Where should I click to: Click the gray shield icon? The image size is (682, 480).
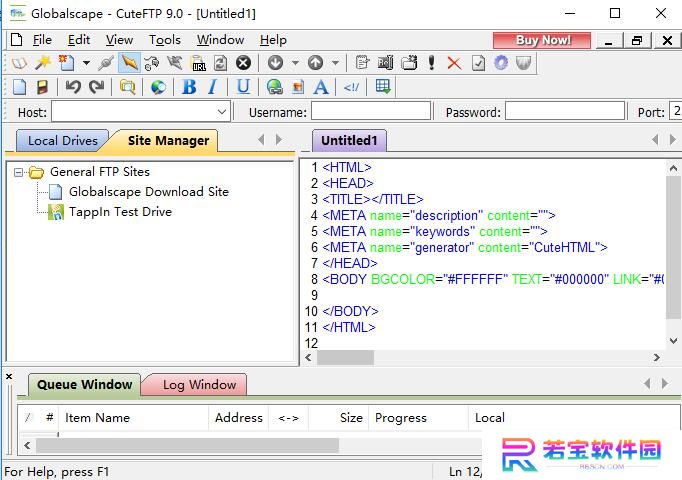pyautogui.click(x=524, y=63)
